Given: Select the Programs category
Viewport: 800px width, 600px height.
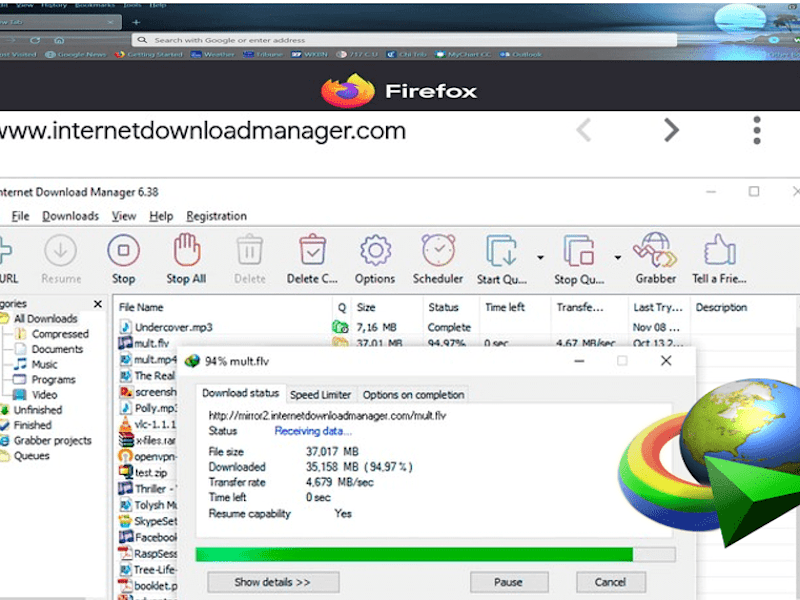Looking at the screenshot, I should point(53,380).
